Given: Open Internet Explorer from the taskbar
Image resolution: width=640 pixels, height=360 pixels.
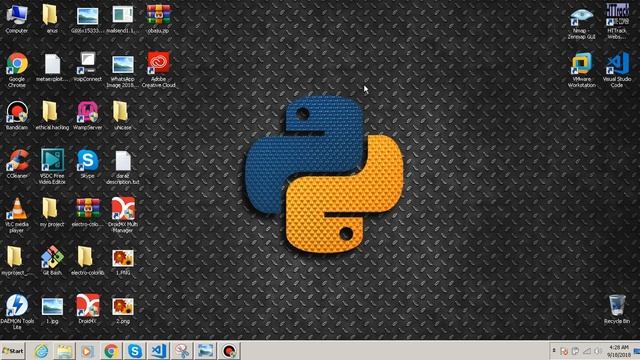Looking at the screenshot, I should tap(41, 351).
